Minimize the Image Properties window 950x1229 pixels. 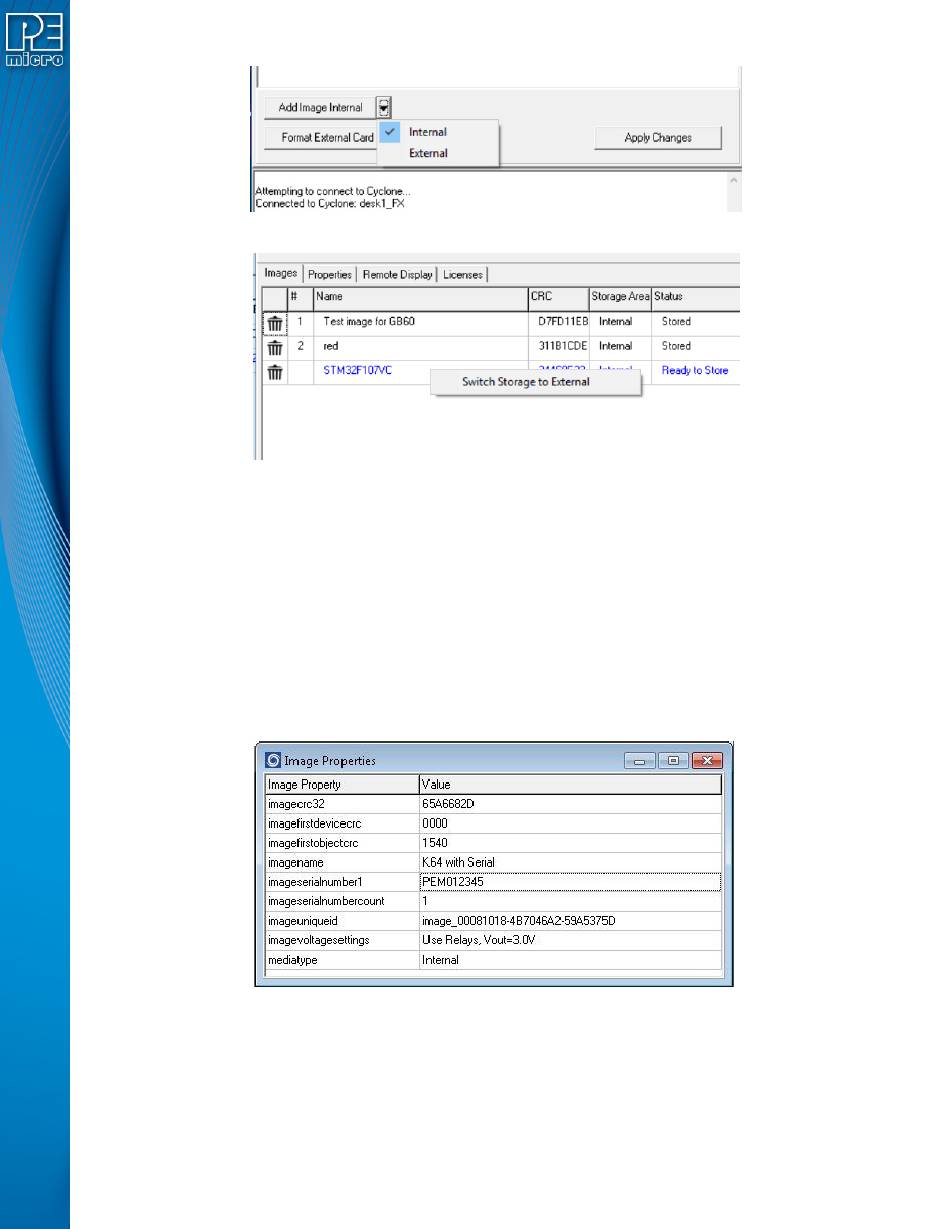tap(640, 761)
